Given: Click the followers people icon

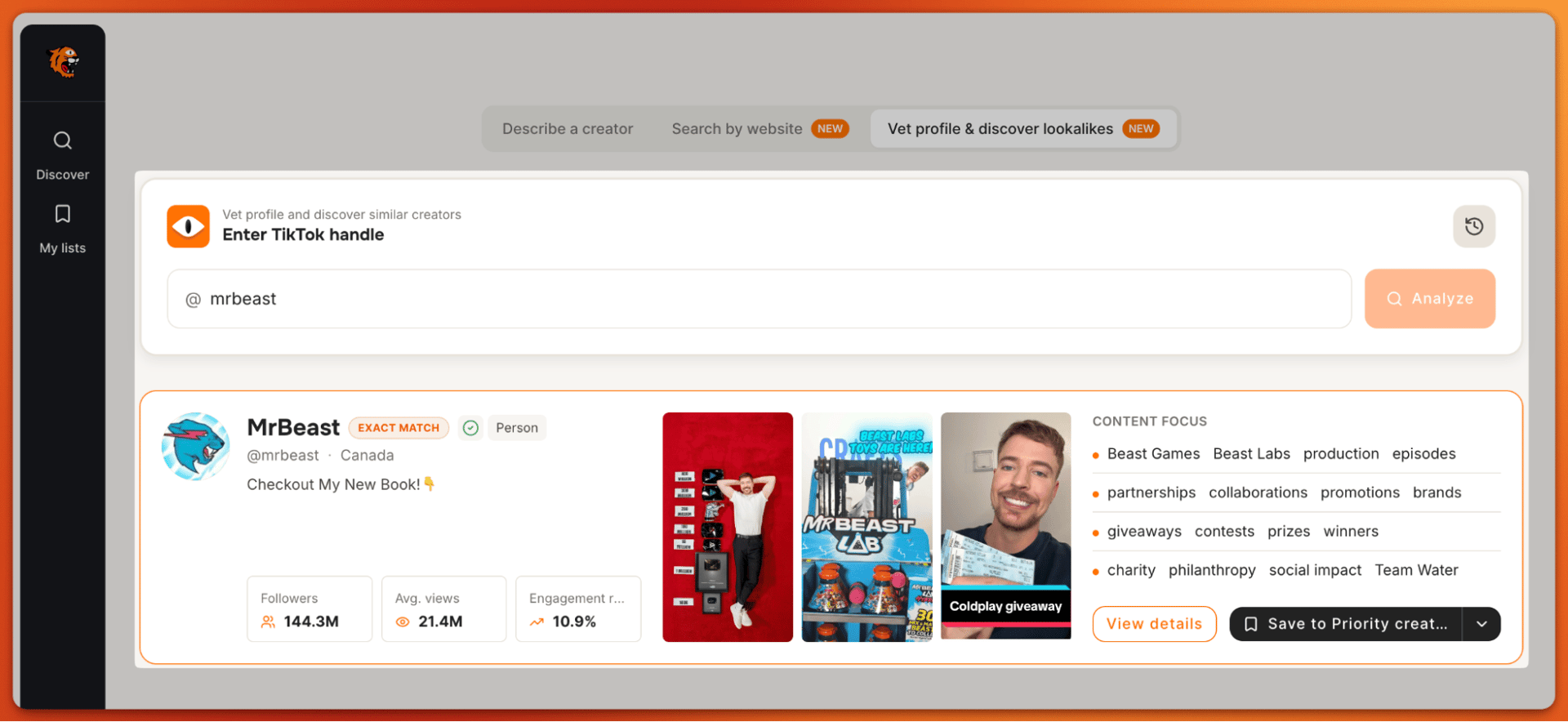Looking at the screenshot, I should pos(268,622).
